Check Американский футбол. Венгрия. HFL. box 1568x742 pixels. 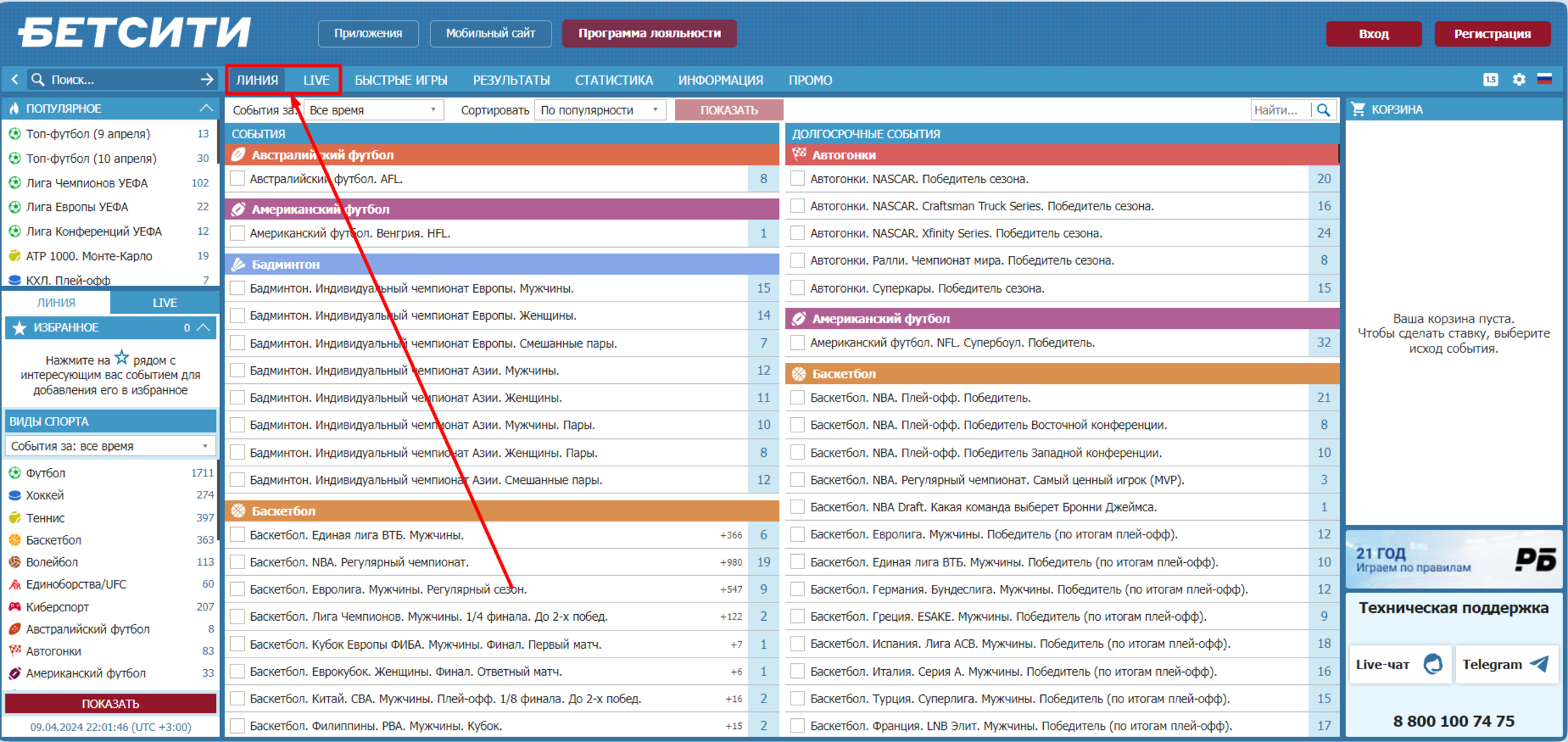click(238, 233)
